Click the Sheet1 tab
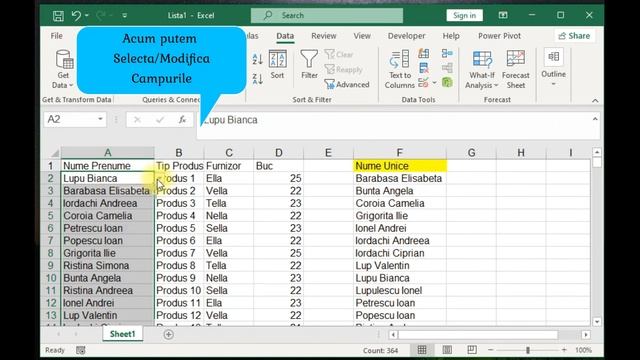This screenshot has height=360, width=640. (122, 334)
